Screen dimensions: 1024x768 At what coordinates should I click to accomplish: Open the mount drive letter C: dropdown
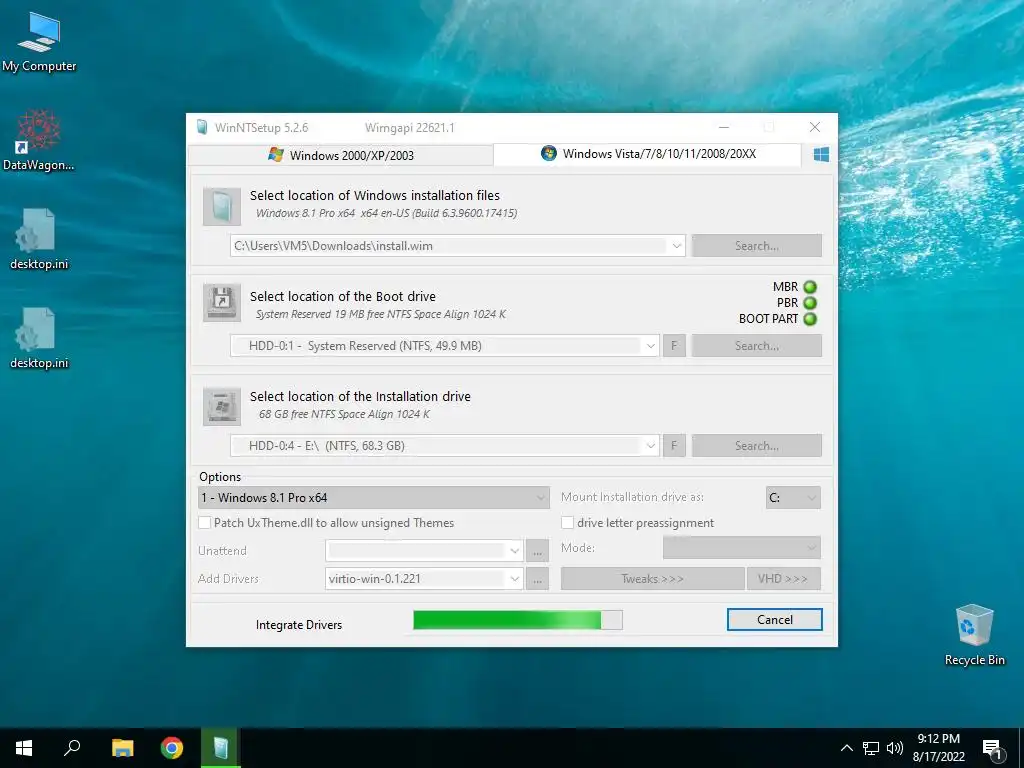(x=793, y=498)
